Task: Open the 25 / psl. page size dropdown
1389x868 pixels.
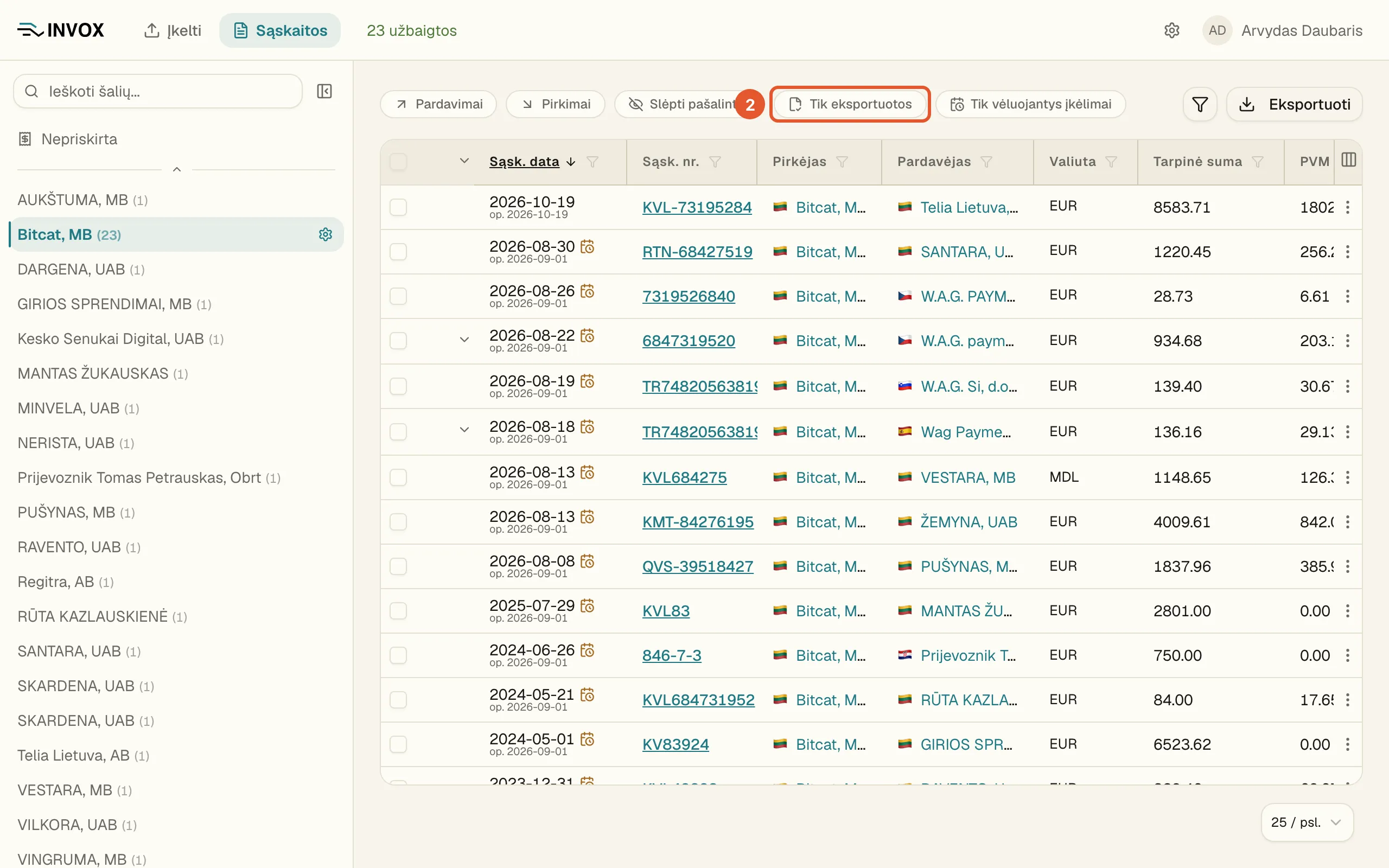Action: click(x=1307, y=822)
